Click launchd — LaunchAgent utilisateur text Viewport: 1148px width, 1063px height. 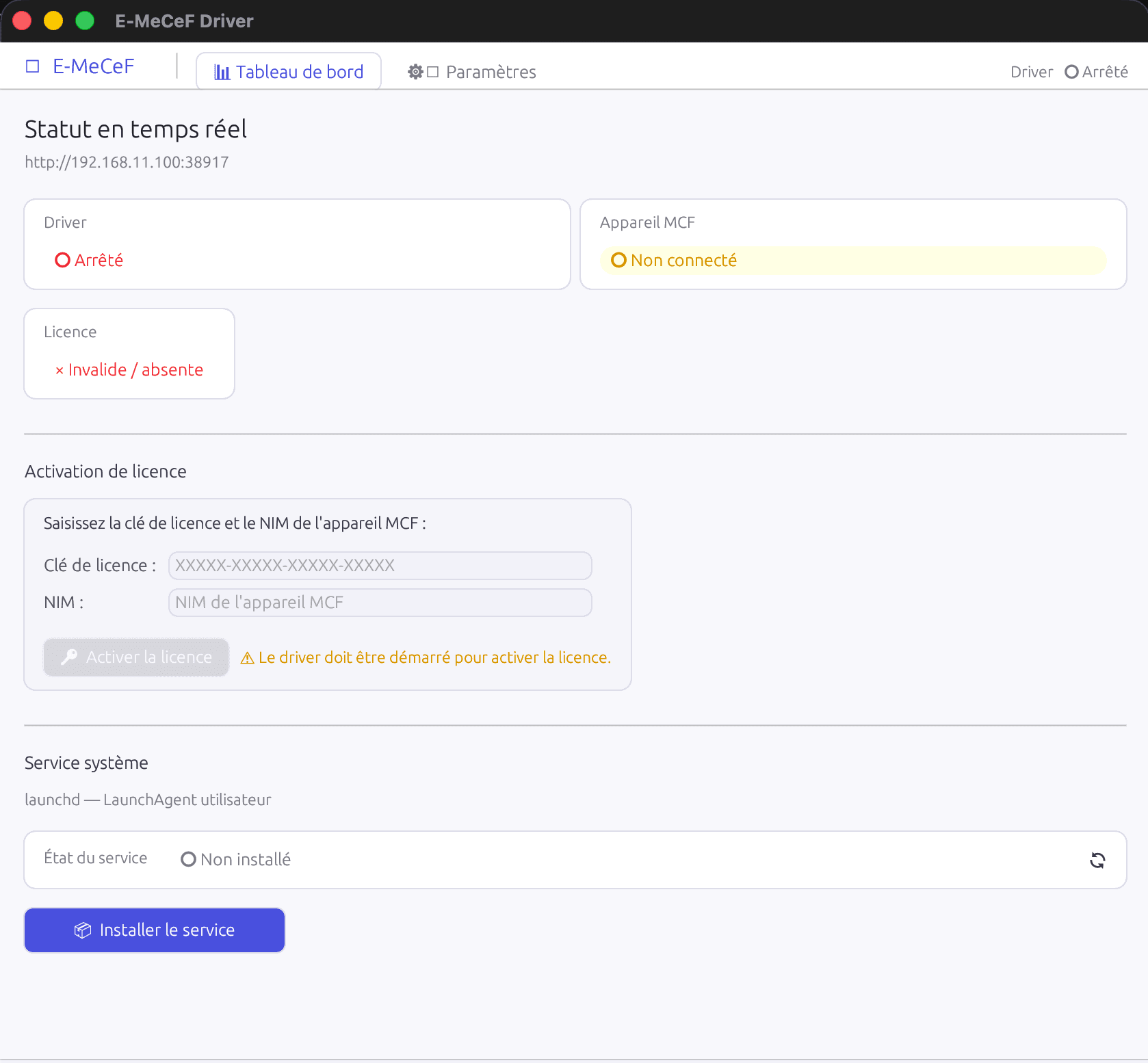[x=148, y=800]
